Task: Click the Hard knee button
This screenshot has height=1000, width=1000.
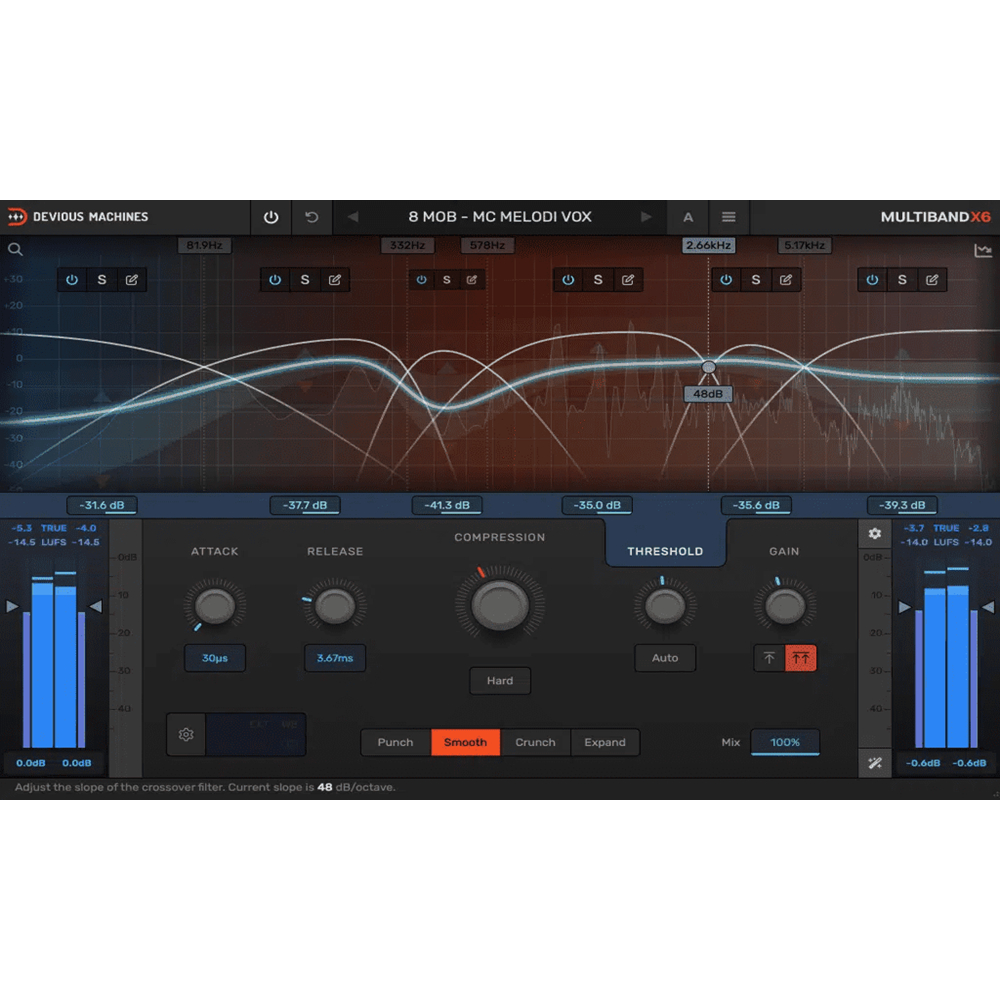Action: 500,681
